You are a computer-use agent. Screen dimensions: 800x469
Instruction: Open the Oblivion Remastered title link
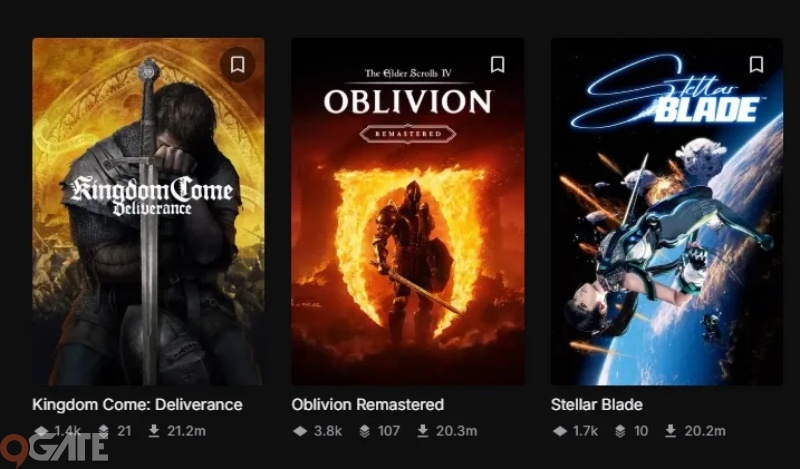coord(367,405)
